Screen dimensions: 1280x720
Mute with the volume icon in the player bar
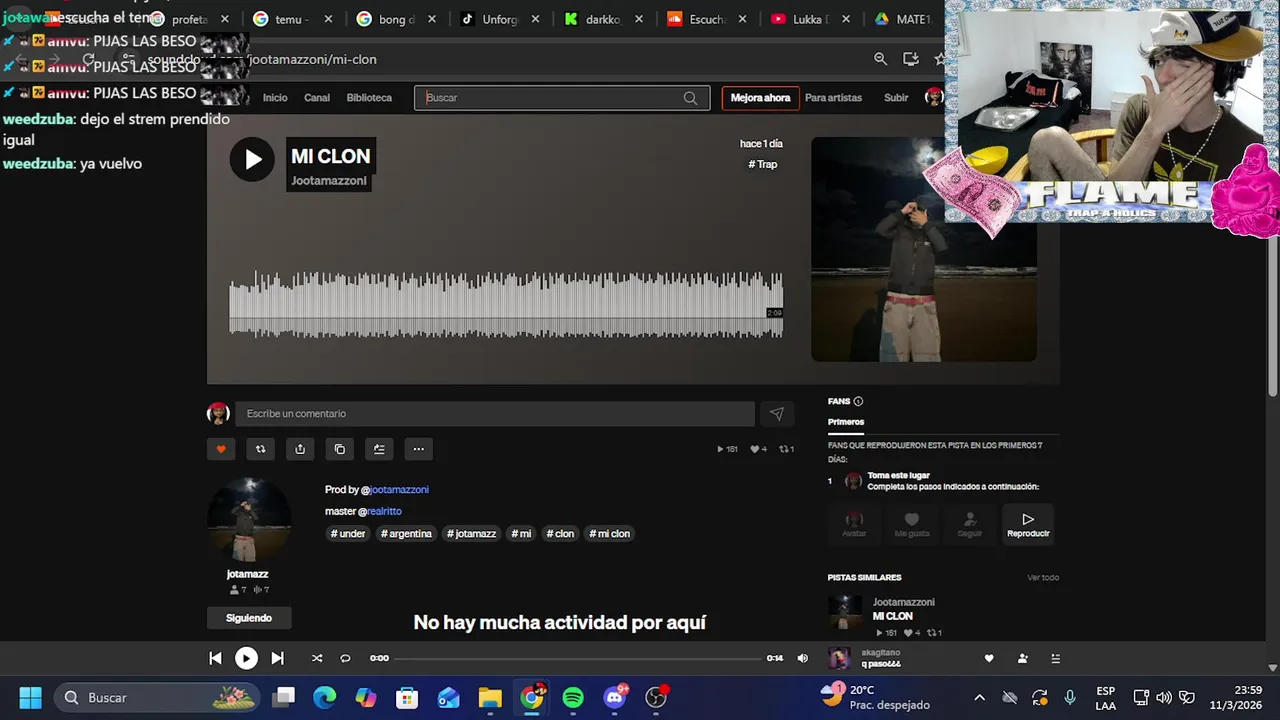pos(802,658)
